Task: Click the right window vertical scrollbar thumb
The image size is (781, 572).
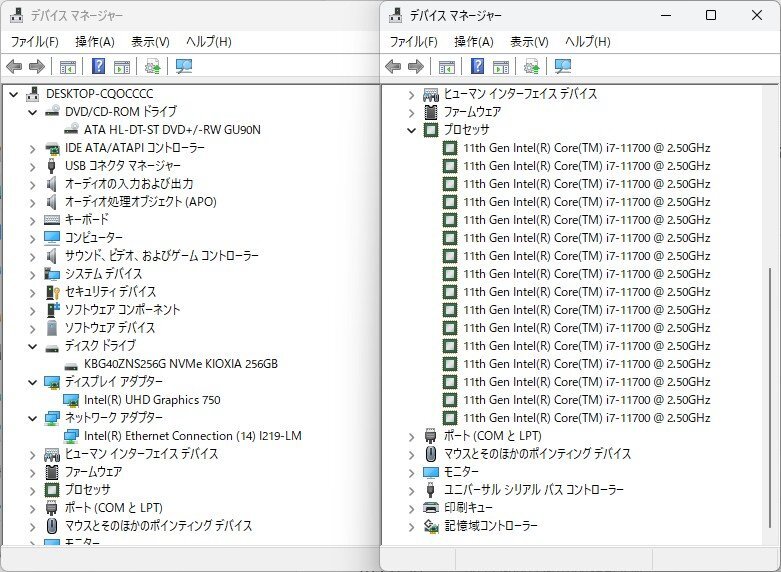Action: click(770, 399)
